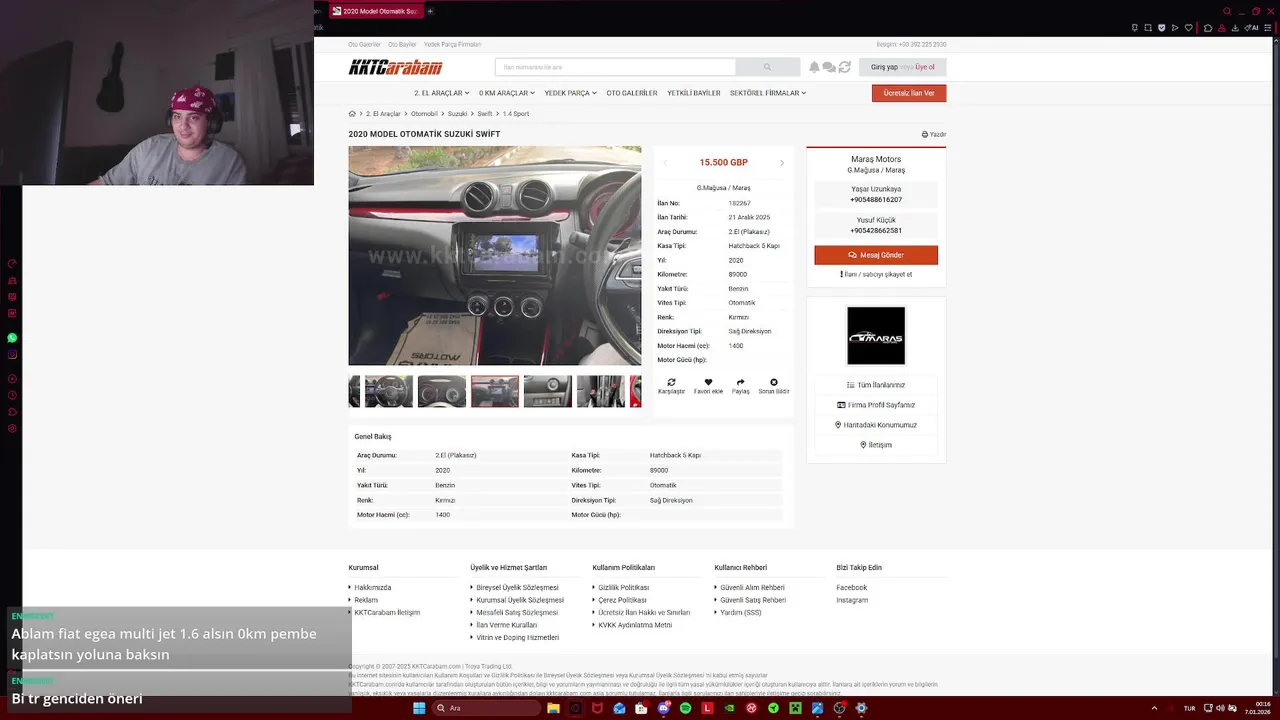Open WhatsApp in the browser sidebar

coord(12,338)
